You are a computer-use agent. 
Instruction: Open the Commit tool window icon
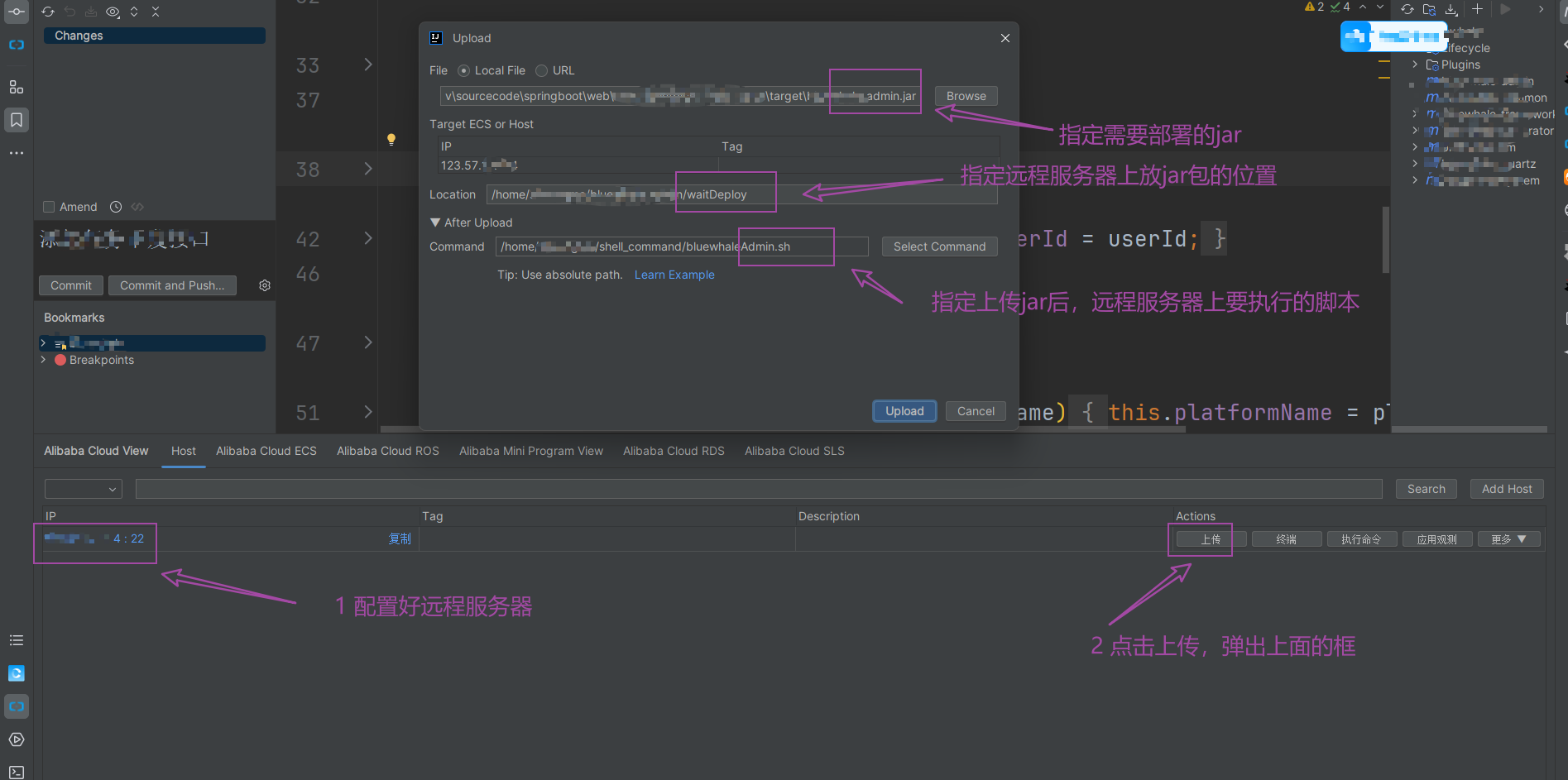pos(17,12)
